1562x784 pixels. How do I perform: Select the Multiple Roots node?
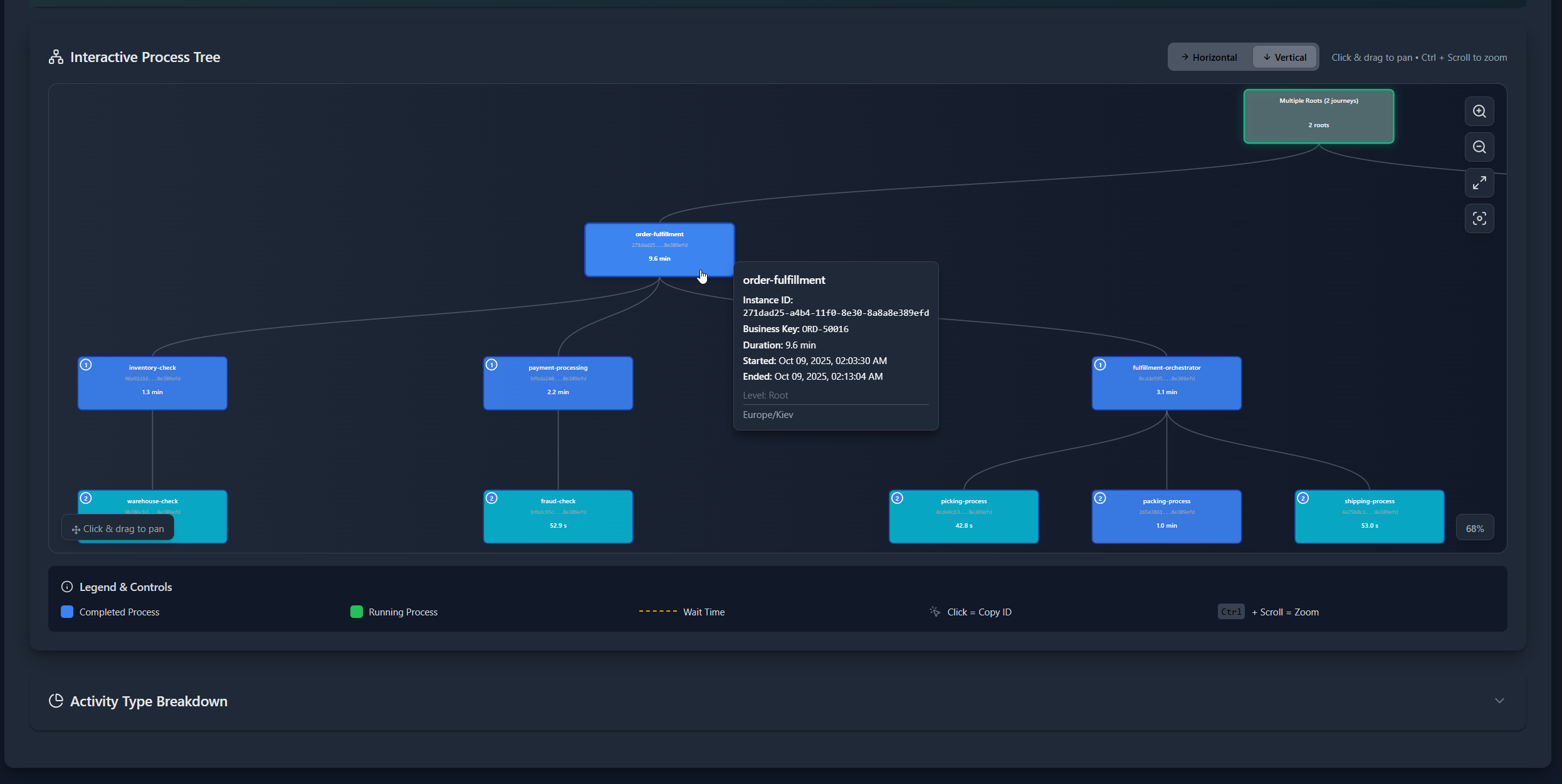pos(1318,117)
